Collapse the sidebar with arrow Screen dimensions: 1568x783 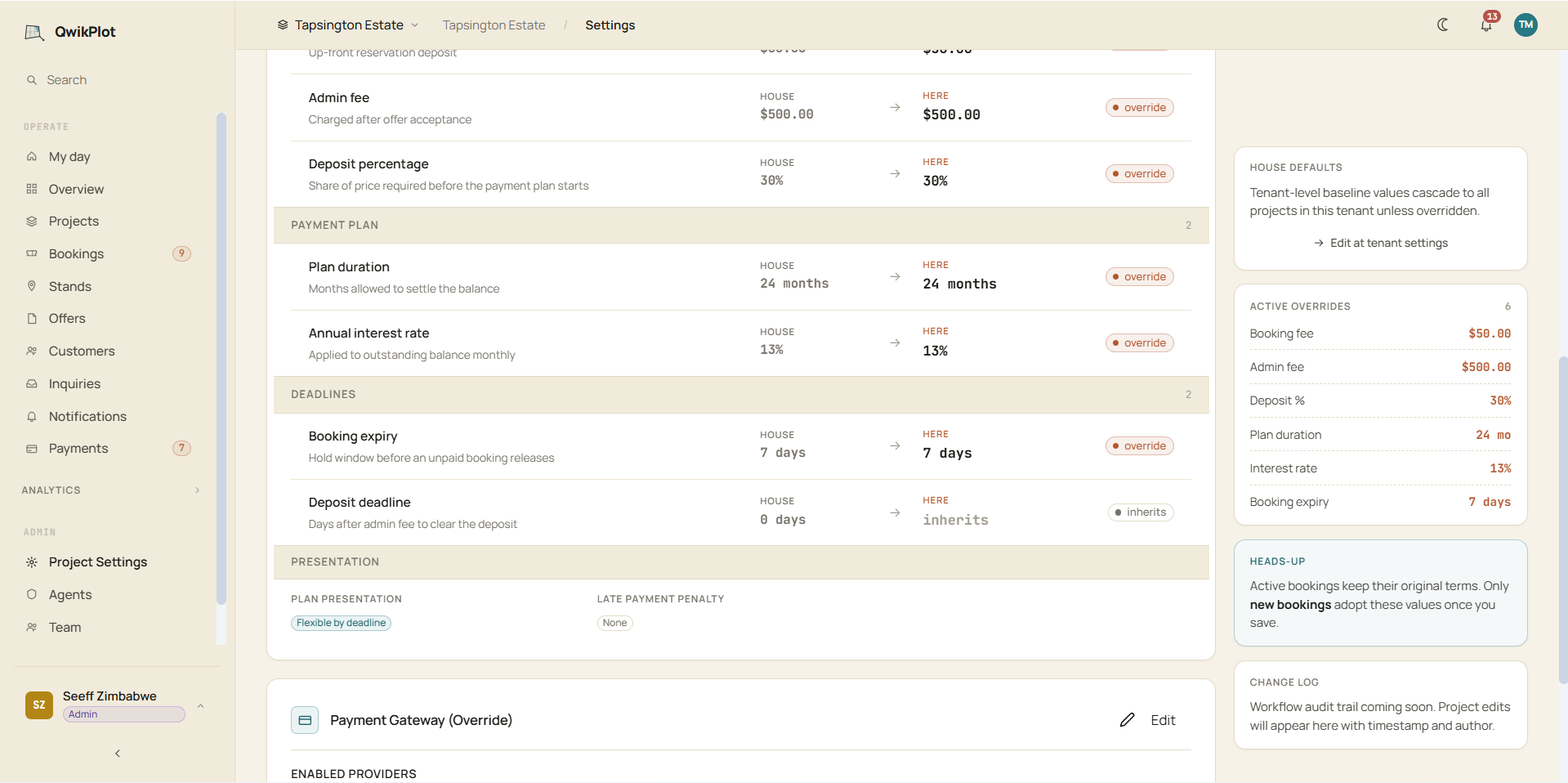pyautogui.click(x=118, y=754)
